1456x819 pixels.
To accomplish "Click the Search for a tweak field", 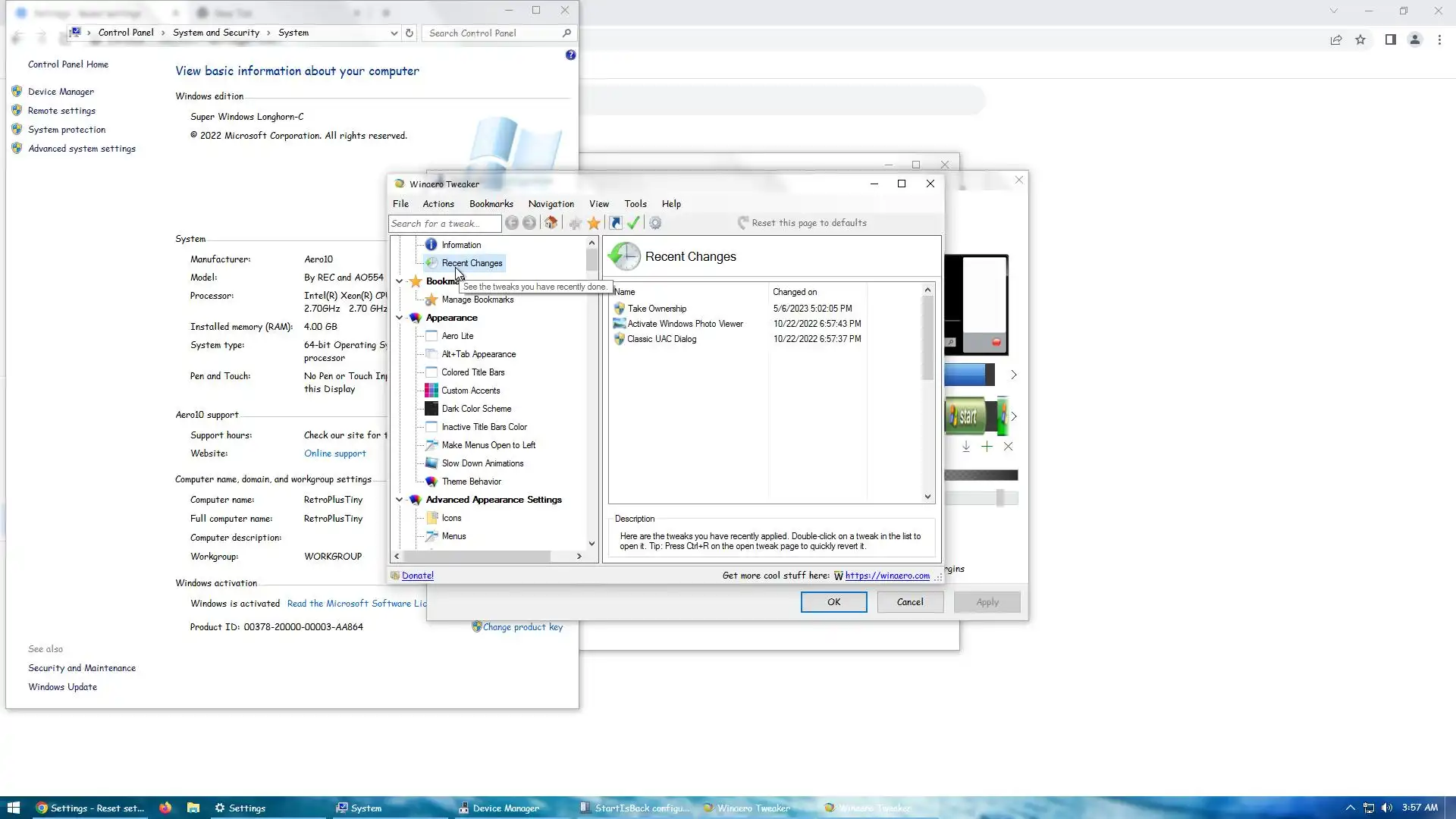I will (444, 224).
